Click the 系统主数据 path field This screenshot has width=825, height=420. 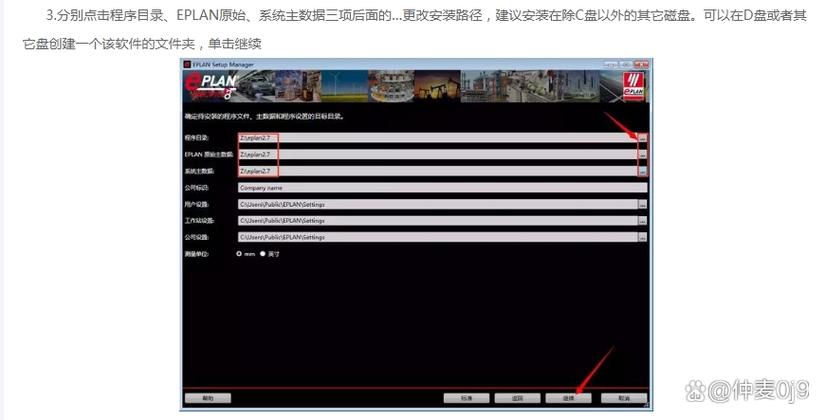point(438,172)
